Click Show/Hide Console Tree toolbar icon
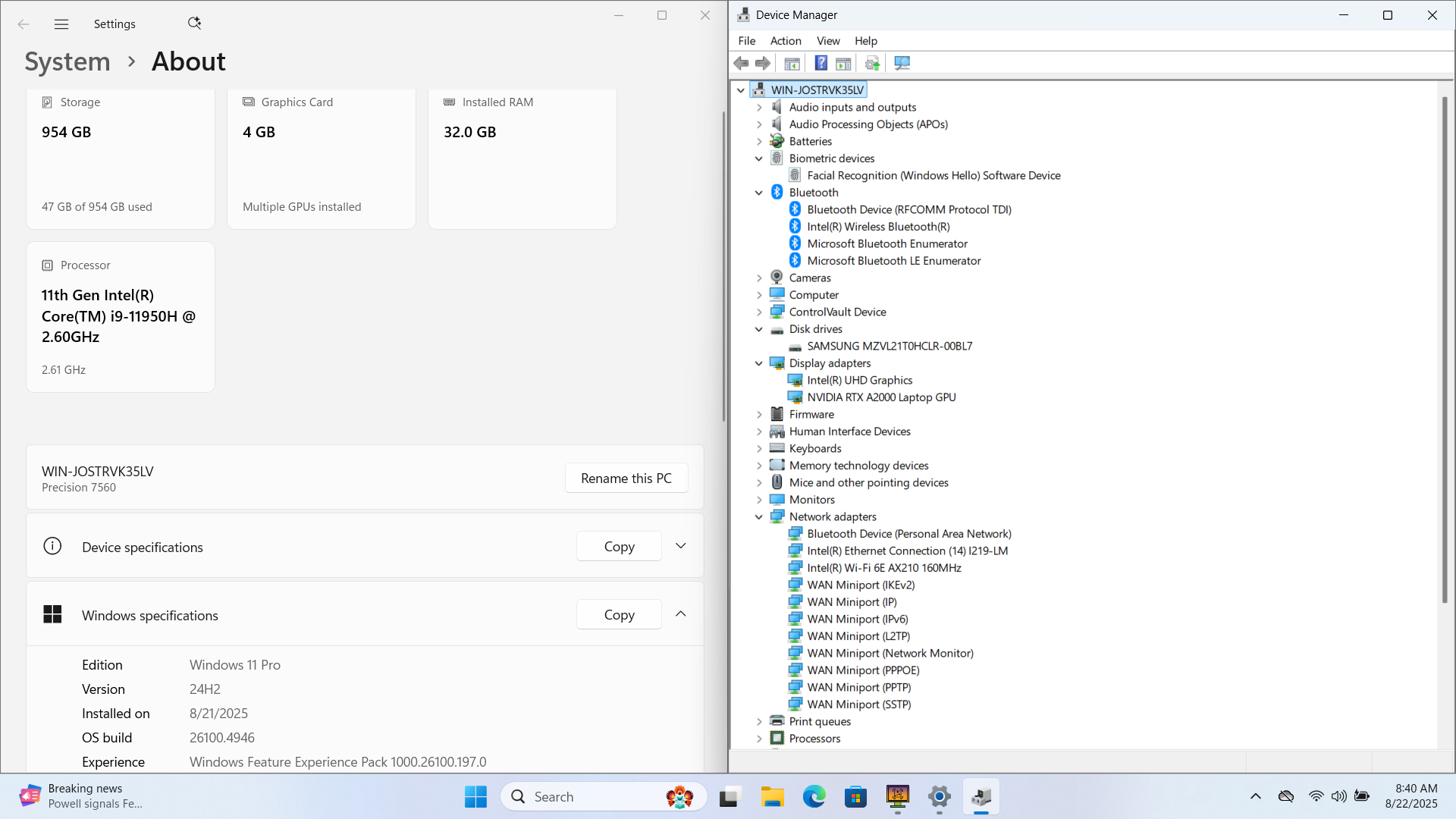1456x819 pixels. (x=792, y=64)
